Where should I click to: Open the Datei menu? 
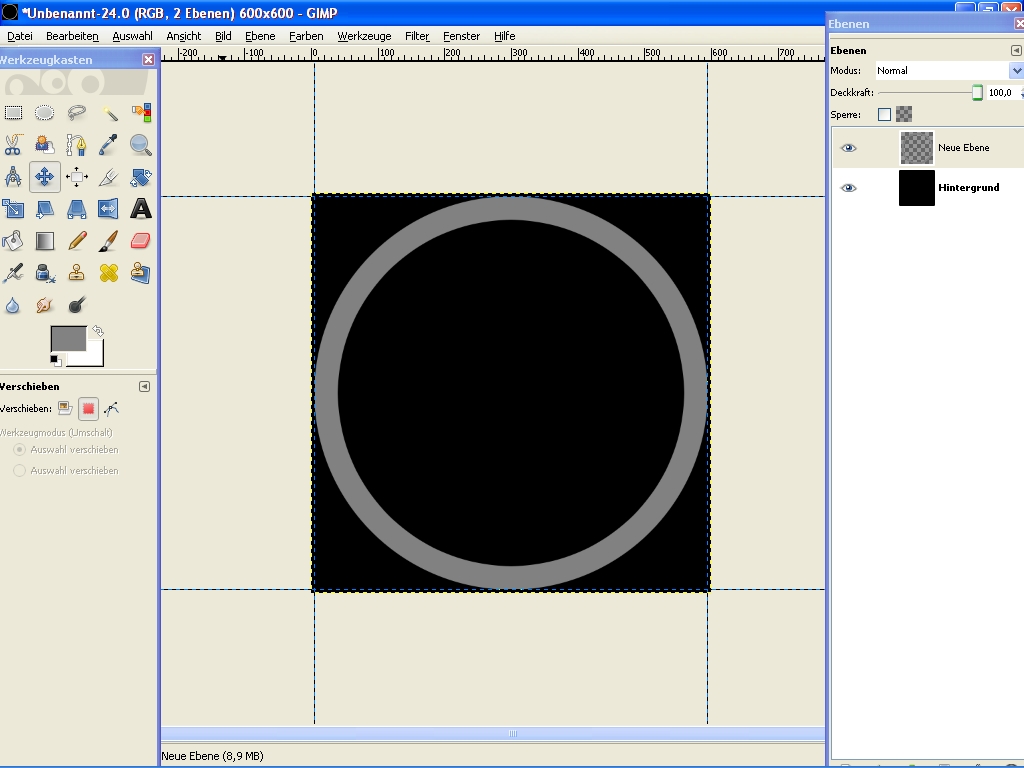[x=20, y=36]
